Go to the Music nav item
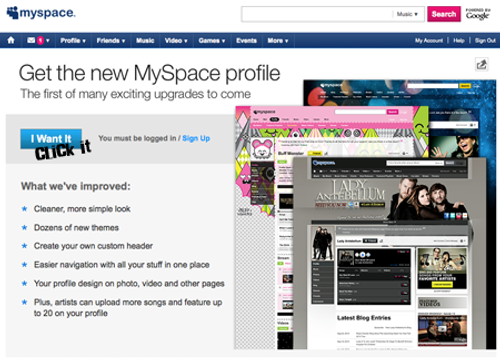Screen dimensions: 500x361 (145, 41)
